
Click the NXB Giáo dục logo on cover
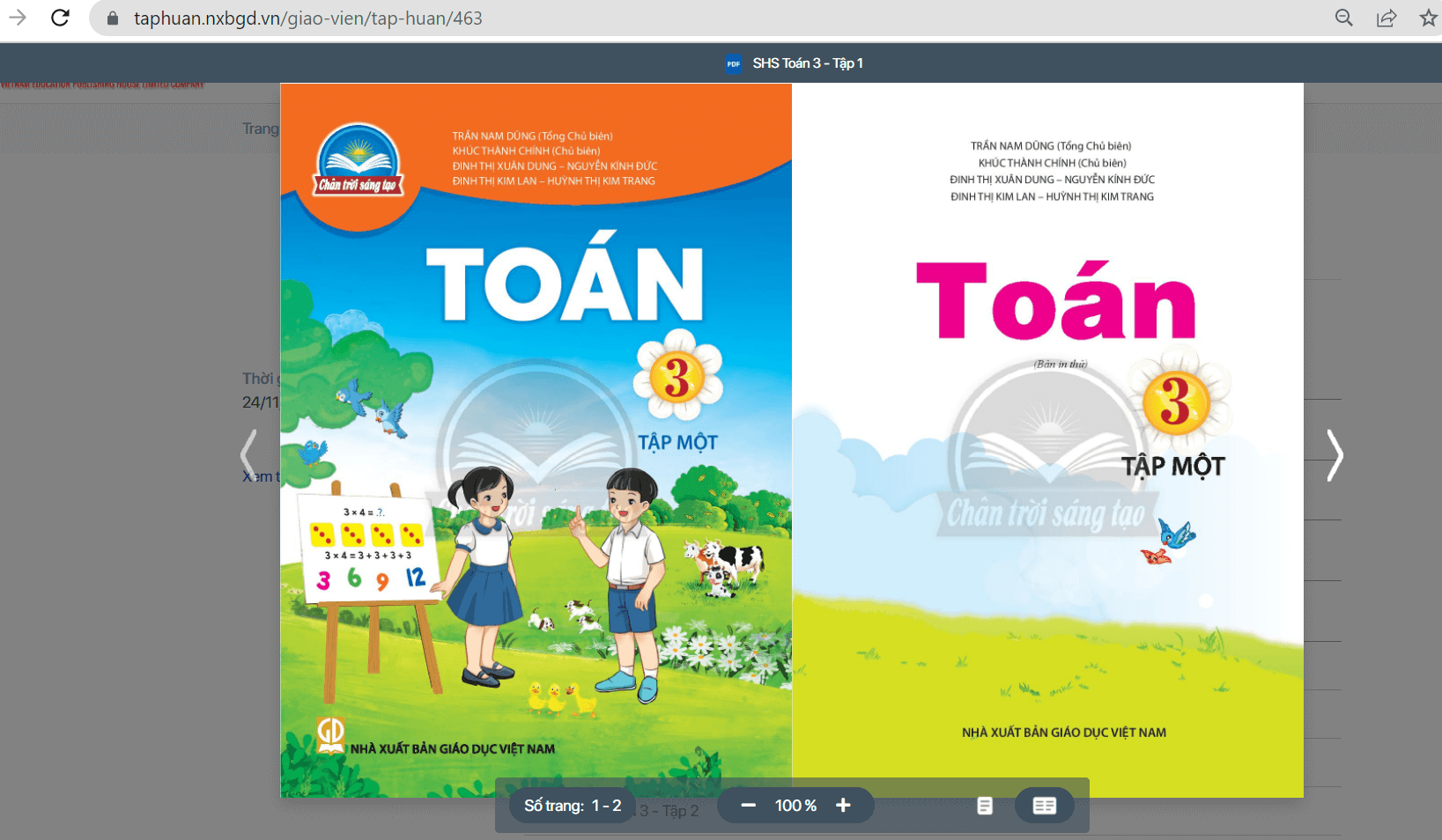click(x=330, y=735)
